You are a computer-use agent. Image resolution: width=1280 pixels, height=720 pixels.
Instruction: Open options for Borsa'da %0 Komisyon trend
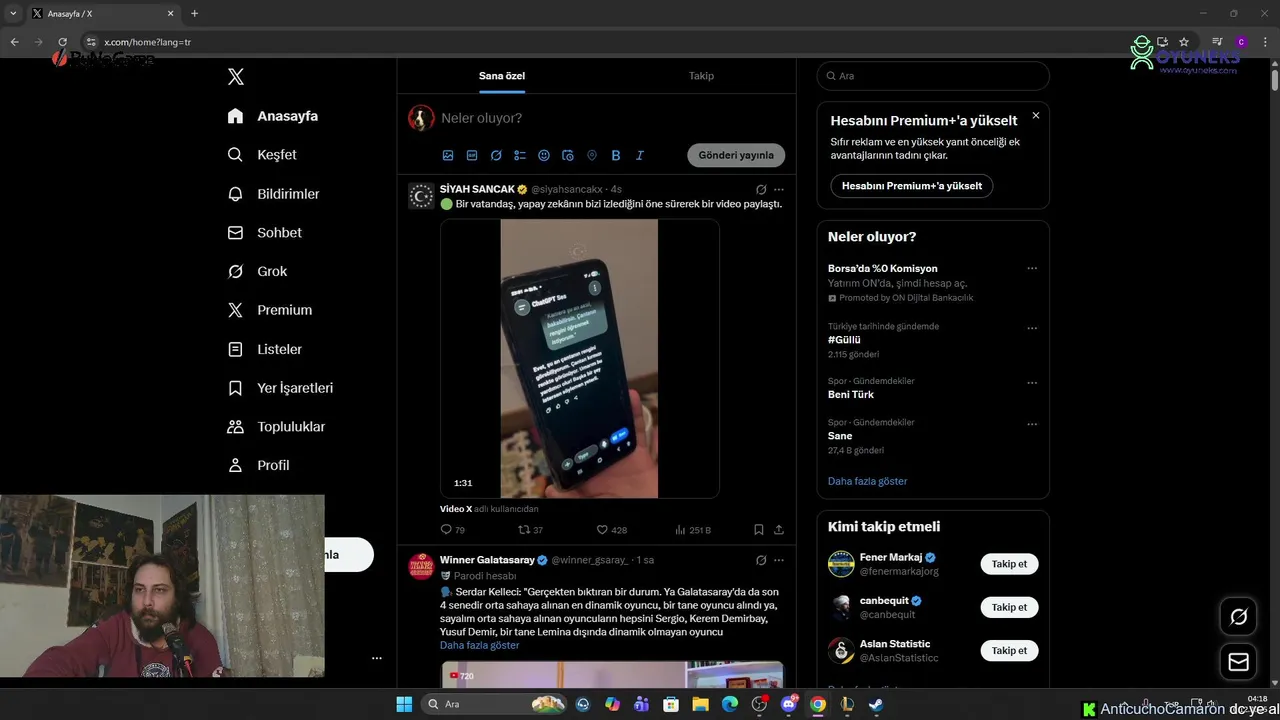pos(1032,268)
